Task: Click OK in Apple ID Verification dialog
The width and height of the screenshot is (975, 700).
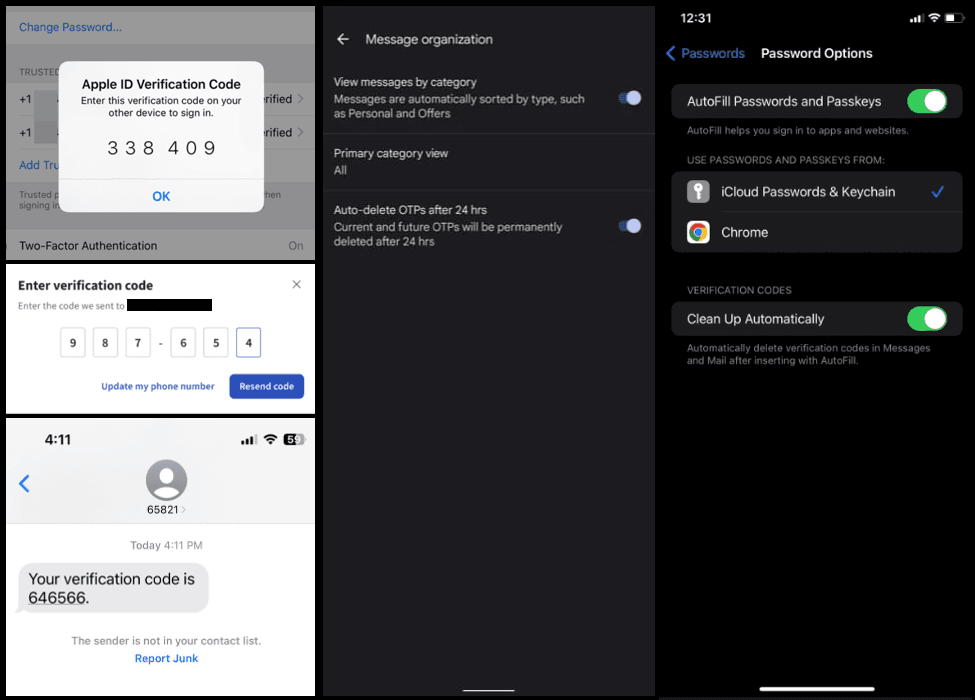Action: pyautogui.click(x=161, y=196)
